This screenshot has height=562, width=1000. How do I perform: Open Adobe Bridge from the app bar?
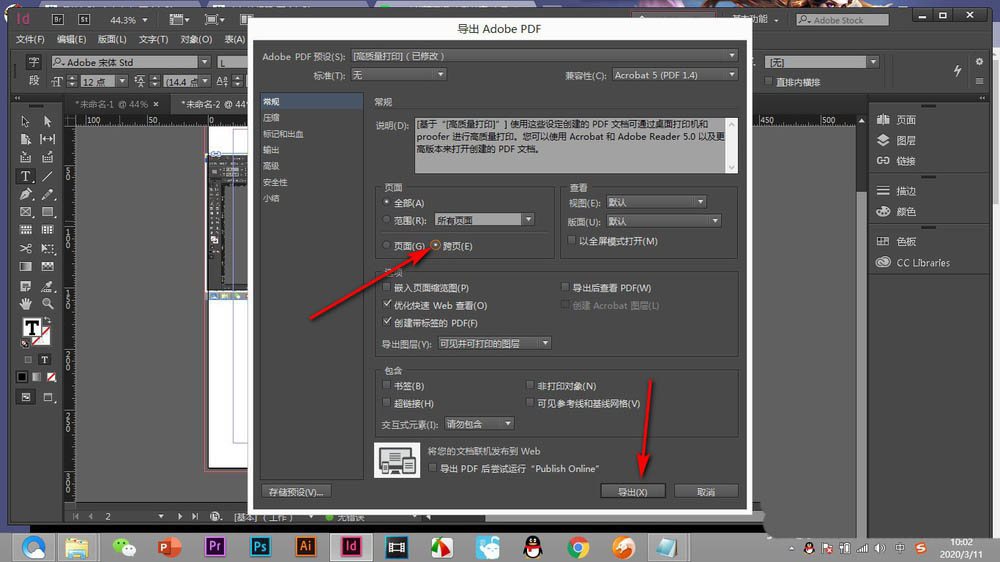click(57, 20)
